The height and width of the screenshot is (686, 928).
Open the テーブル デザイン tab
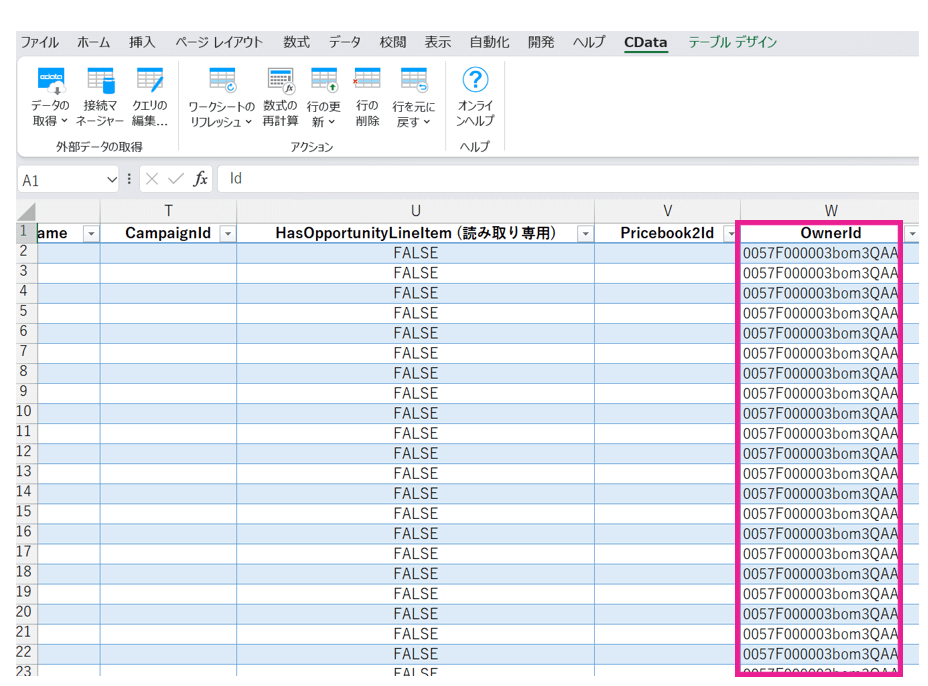tap(732, 43)
